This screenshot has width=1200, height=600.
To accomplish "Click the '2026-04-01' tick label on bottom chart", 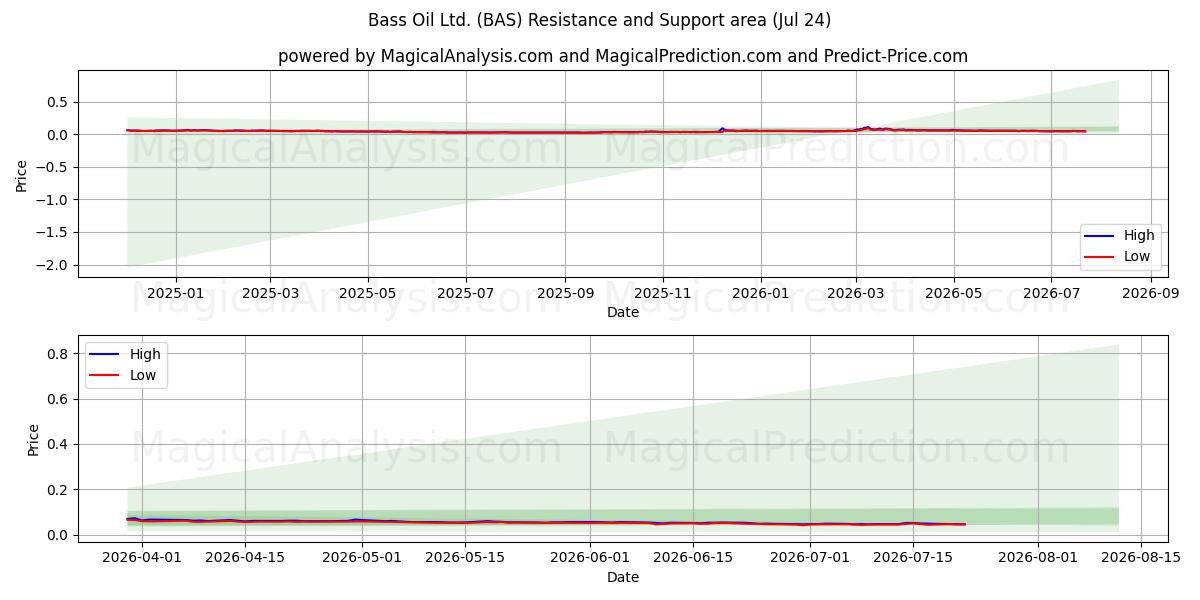I will coord(141,558).
